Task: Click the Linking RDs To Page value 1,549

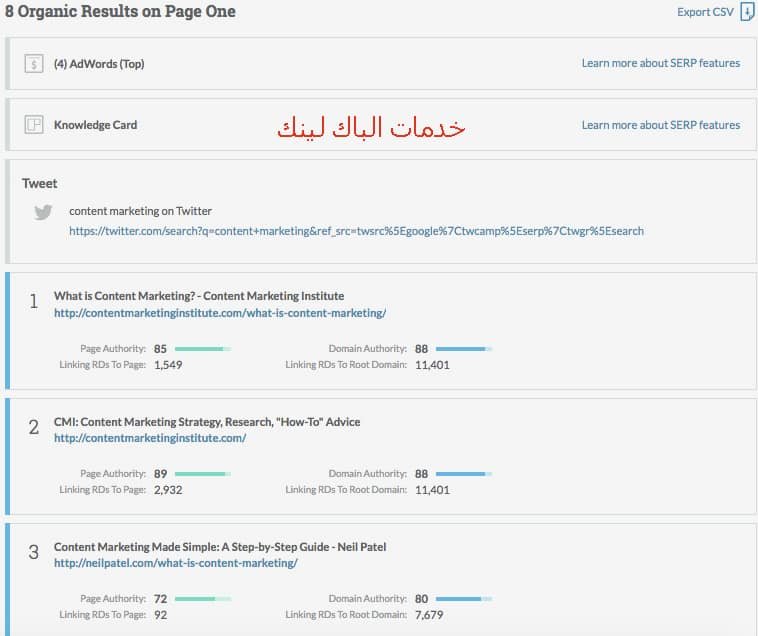Action: coord(168,365)
